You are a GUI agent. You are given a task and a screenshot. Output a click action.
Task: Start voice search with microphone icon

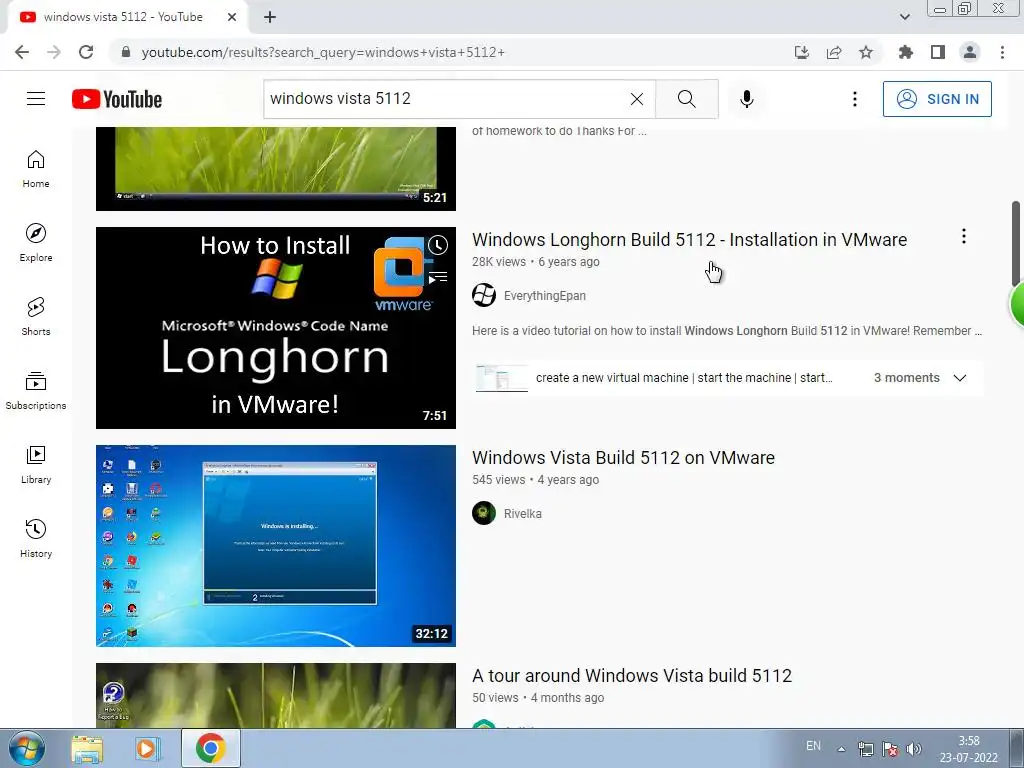click(x=747, y=99)
